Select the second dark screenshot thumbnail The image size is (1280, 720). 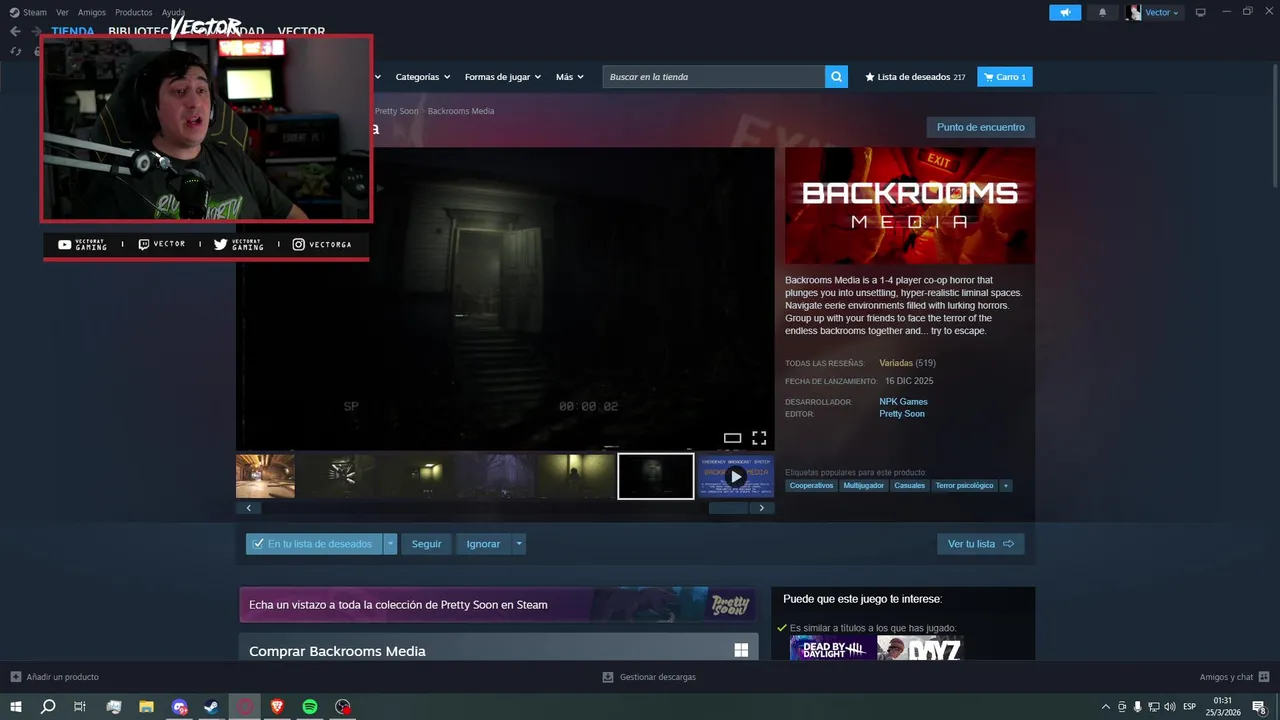coord(345,476)
